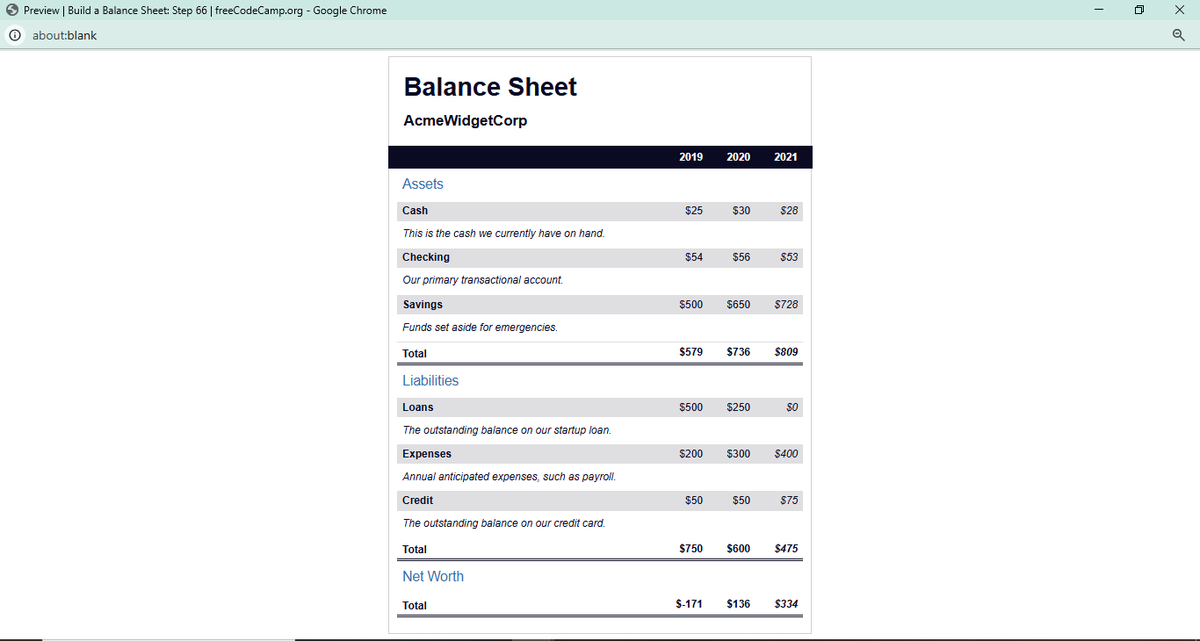Viewport: 1200px width, 641px height.
Task: Select Checking 2020 value $56
Action: (741, 257)
